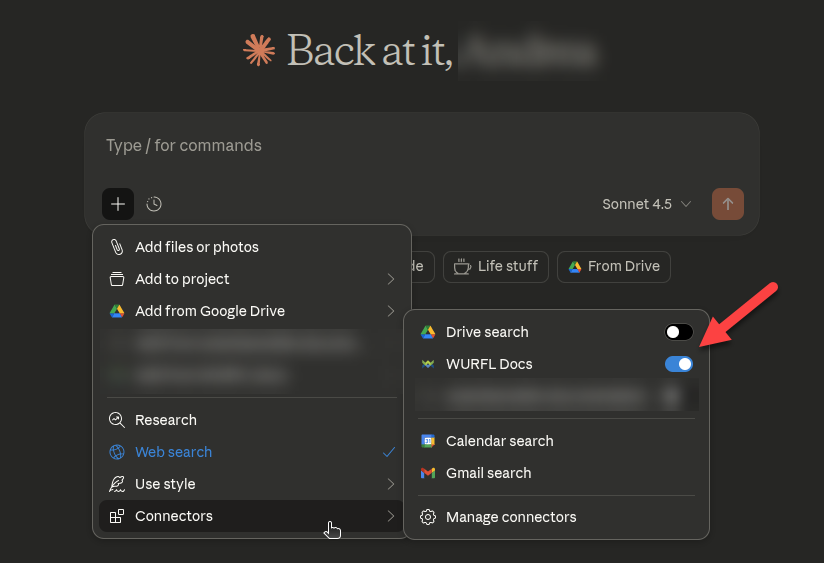Click the From Drive suggestion chip
The height and width of the screenshot is (563, 824).
point(614,267)
